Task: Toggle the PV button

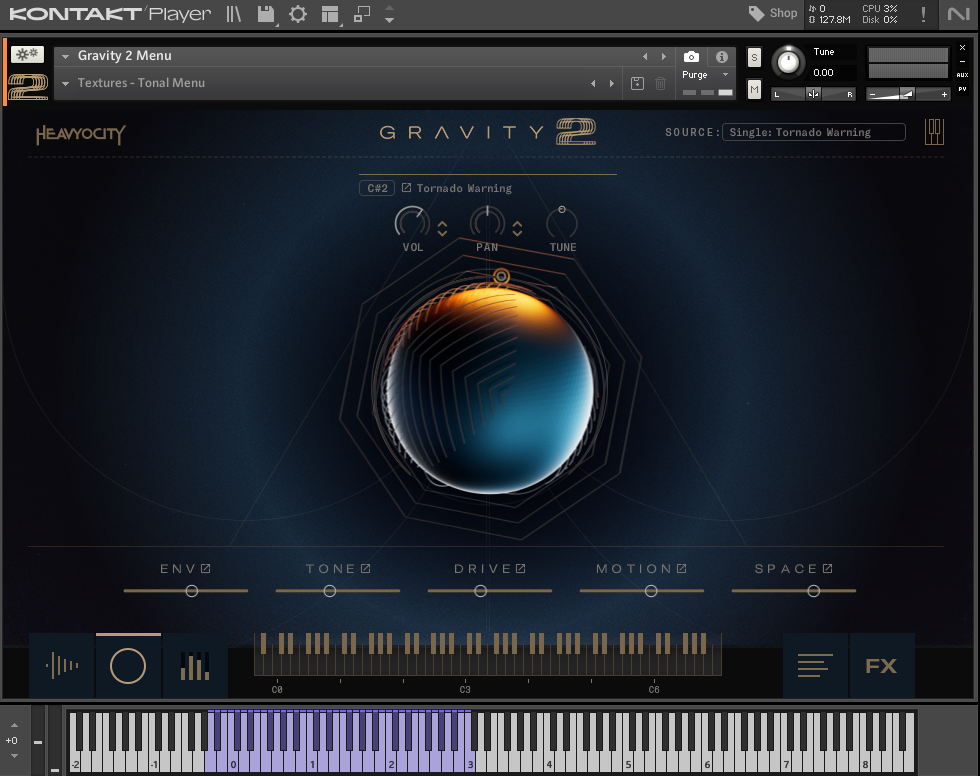Action: click(962, 89)
